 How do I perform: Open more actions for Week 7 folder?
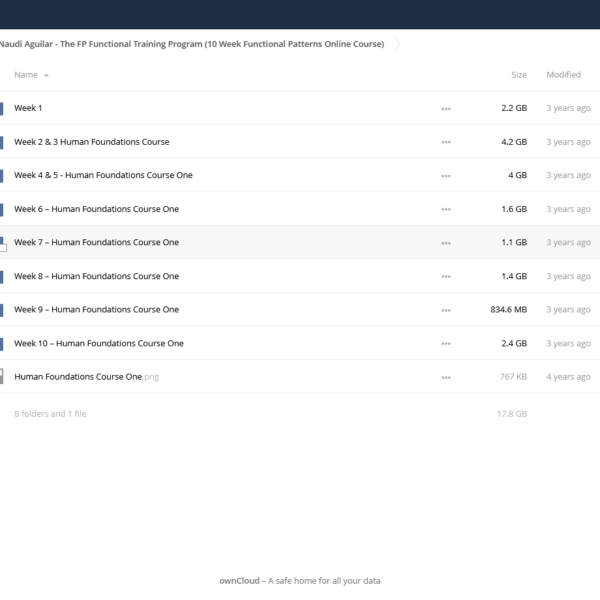tap(446, 243)
